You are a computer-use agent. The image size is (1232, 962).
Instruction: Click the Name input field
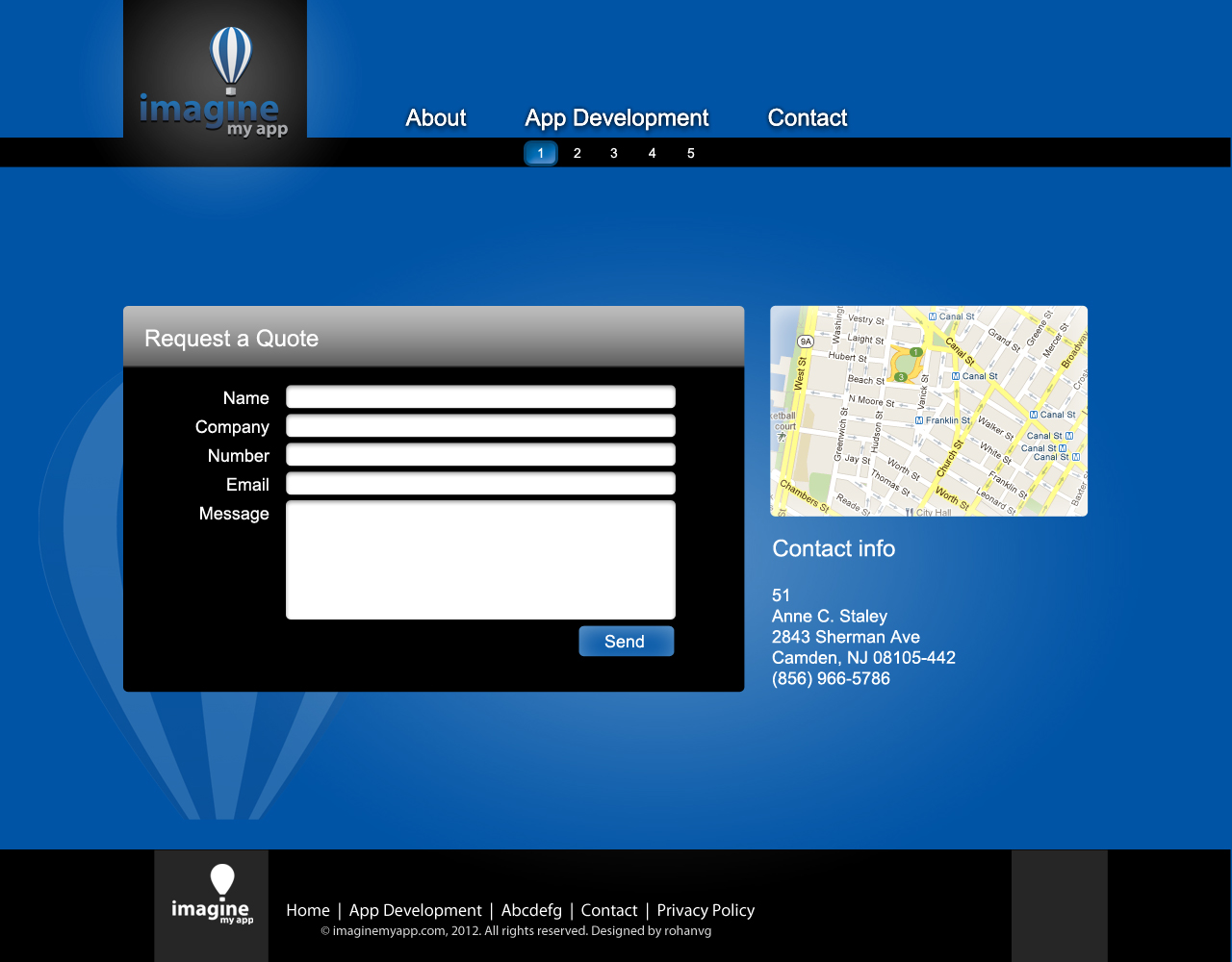(480, 397)
